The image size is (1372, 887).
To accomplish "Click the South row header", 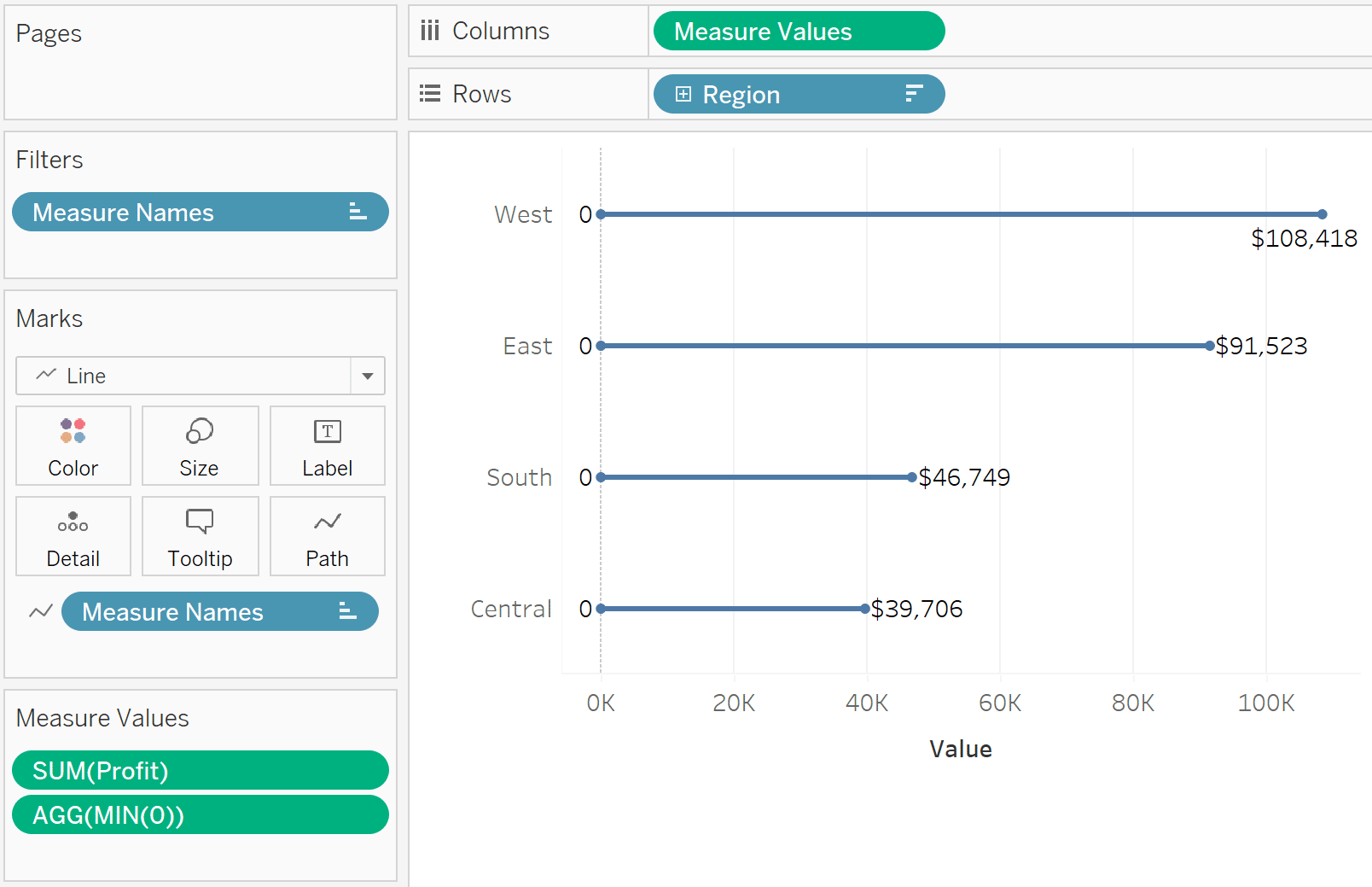I will click(x=519, y=477).
